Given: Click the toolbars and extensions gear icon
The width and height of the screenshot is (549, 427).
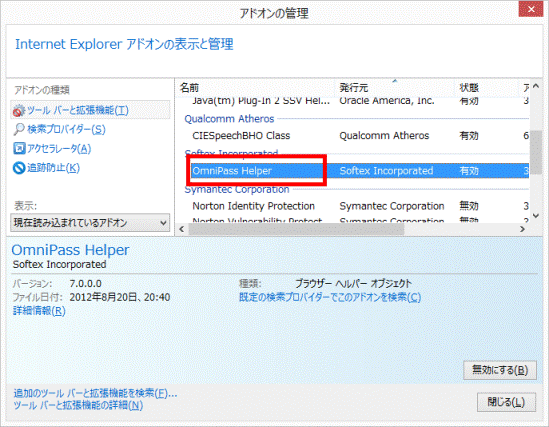Looking at the screenshot, I should (x=19, y=111).
